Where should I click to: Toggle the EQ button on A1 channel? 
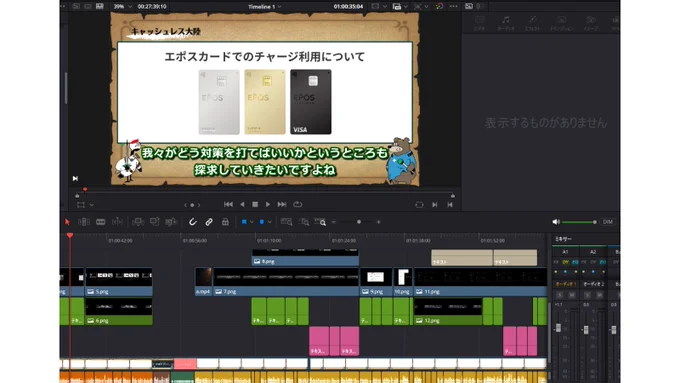[575, 262]
